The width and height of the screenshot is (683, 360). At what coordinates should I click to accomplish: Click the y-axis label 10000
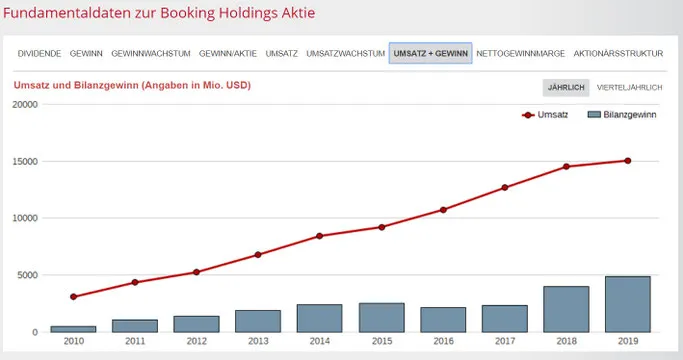(x=25, y=218)
